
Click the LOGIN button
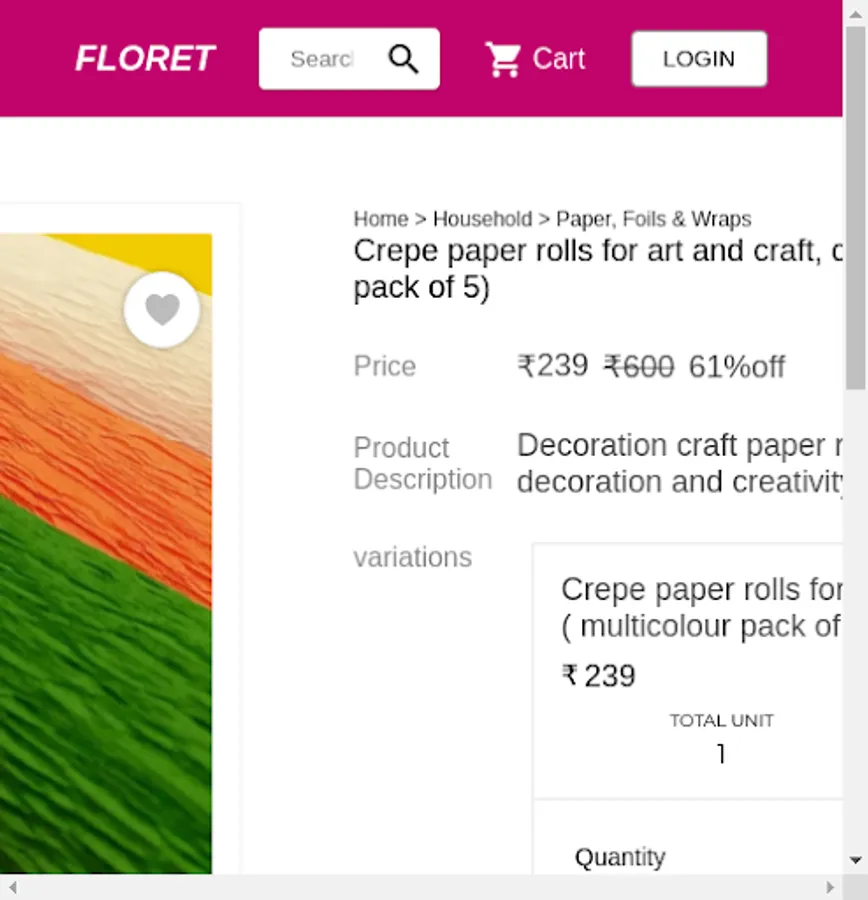click(x=699, y=59)
